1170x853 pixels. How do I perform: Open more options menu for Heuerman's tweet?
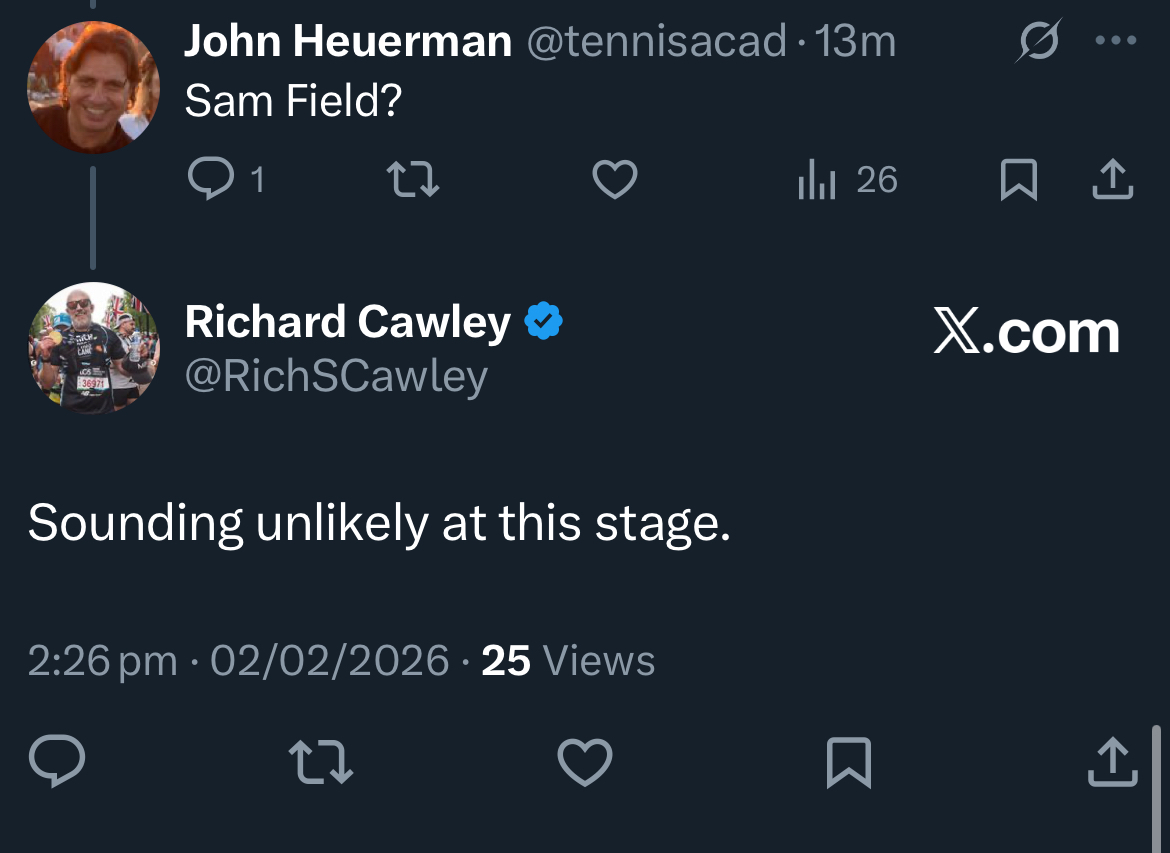[1116, 42]
